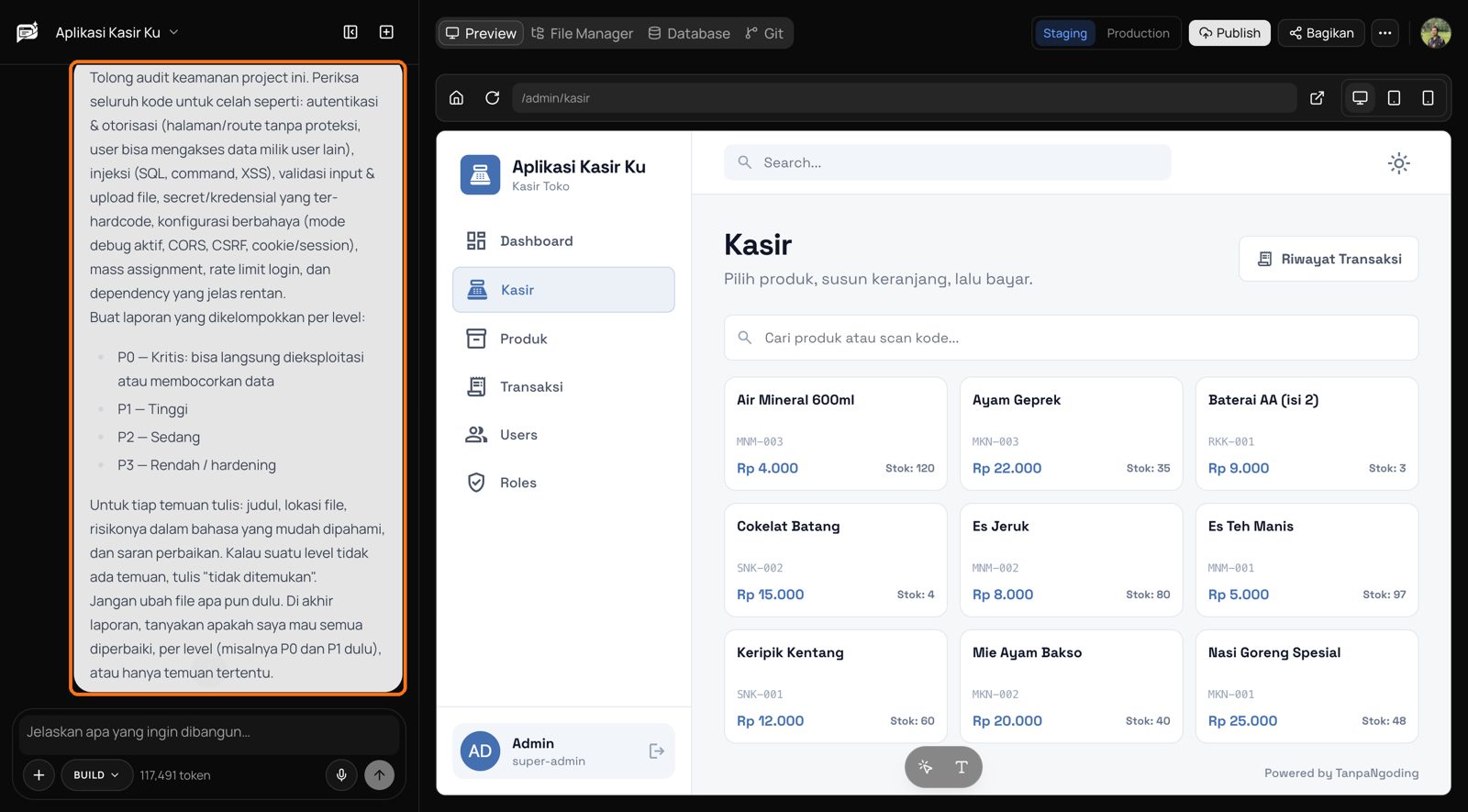Click the app logo icon in the top-left corner
Image resolution: width=1468 pixels, height=812 pixels.
28,32
